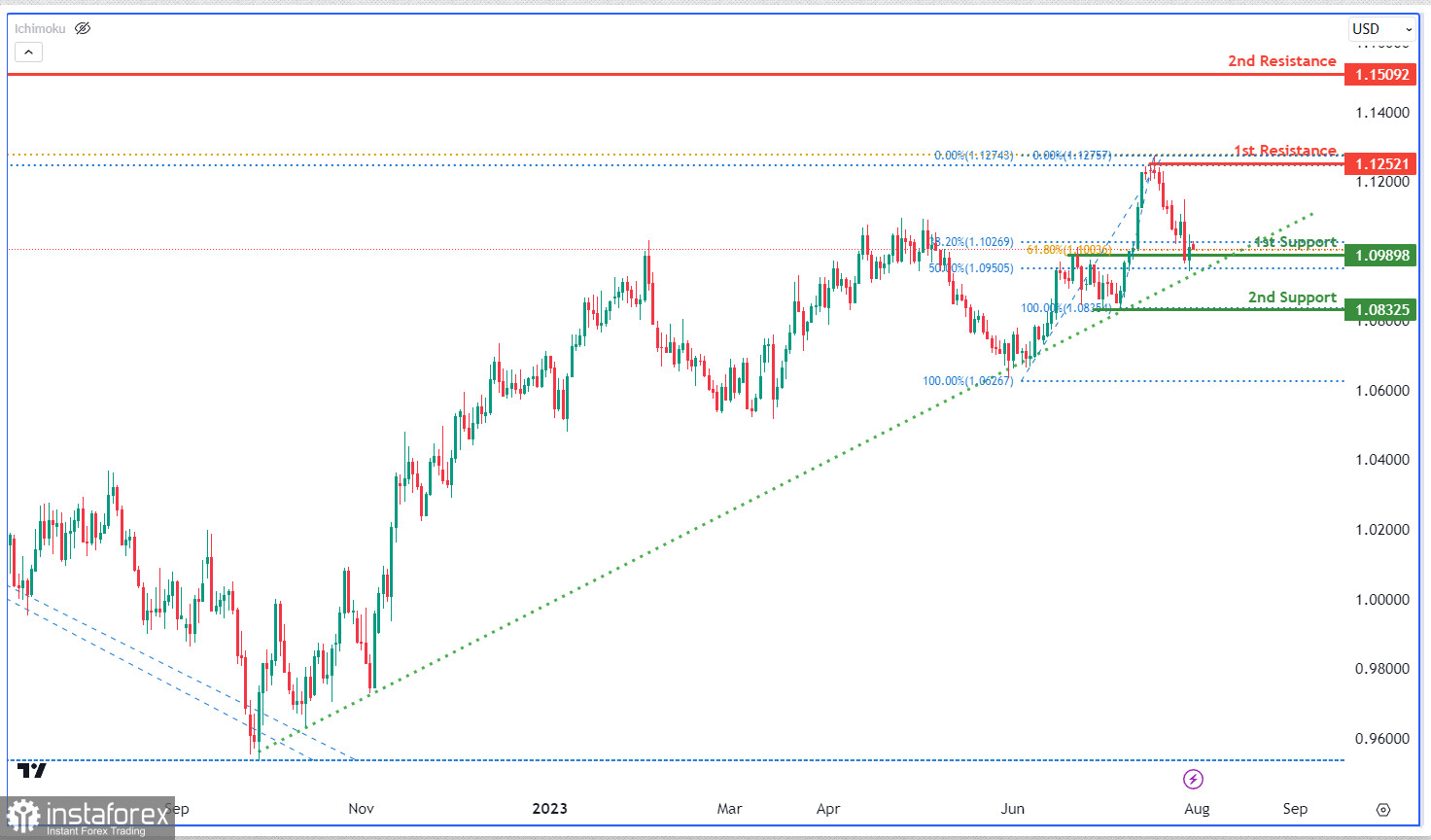1431x840 pixels.
Task: Click the 0.98000 price axis value
Action: pos(1381,669)
